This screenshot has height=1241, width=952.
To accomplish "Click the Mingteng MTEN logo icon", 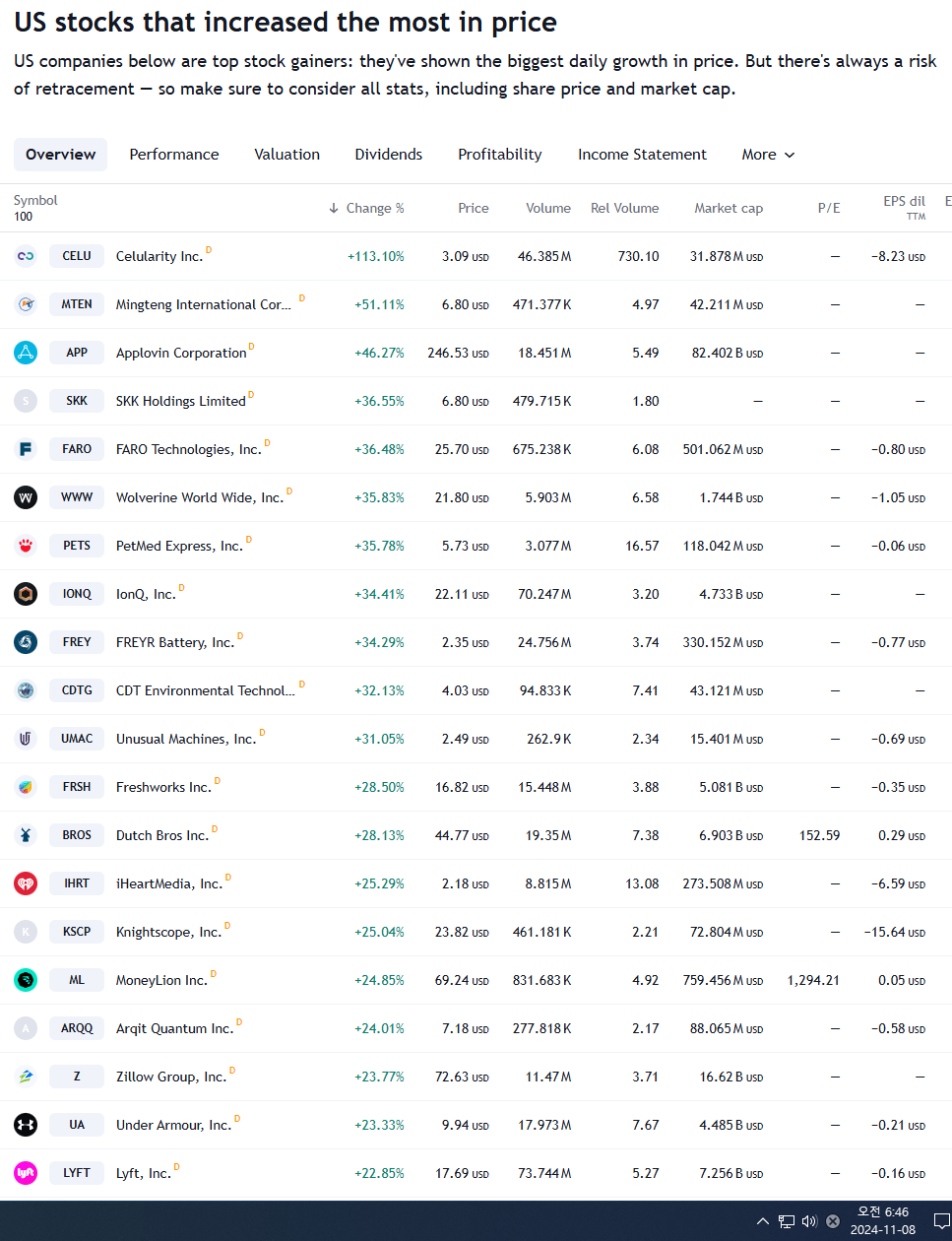I will point(26,304).
